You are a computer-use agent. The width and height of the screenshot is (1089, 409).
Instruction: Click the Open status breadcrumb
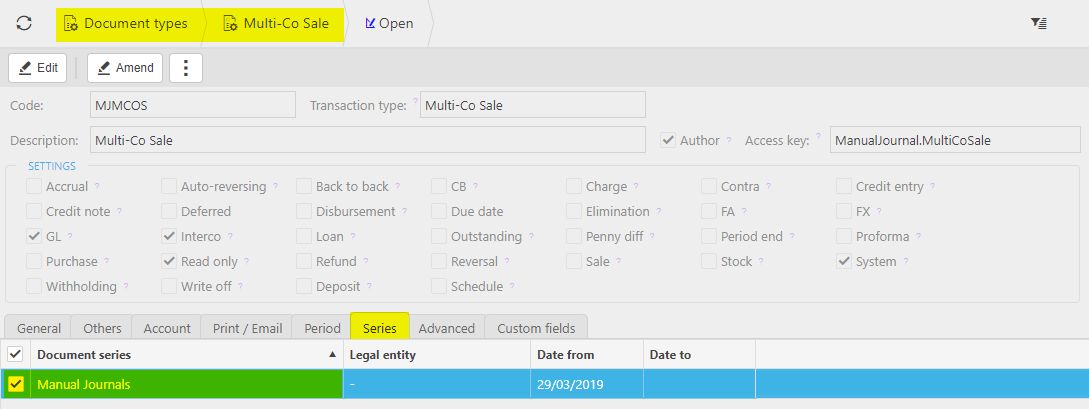pos(389,23)
